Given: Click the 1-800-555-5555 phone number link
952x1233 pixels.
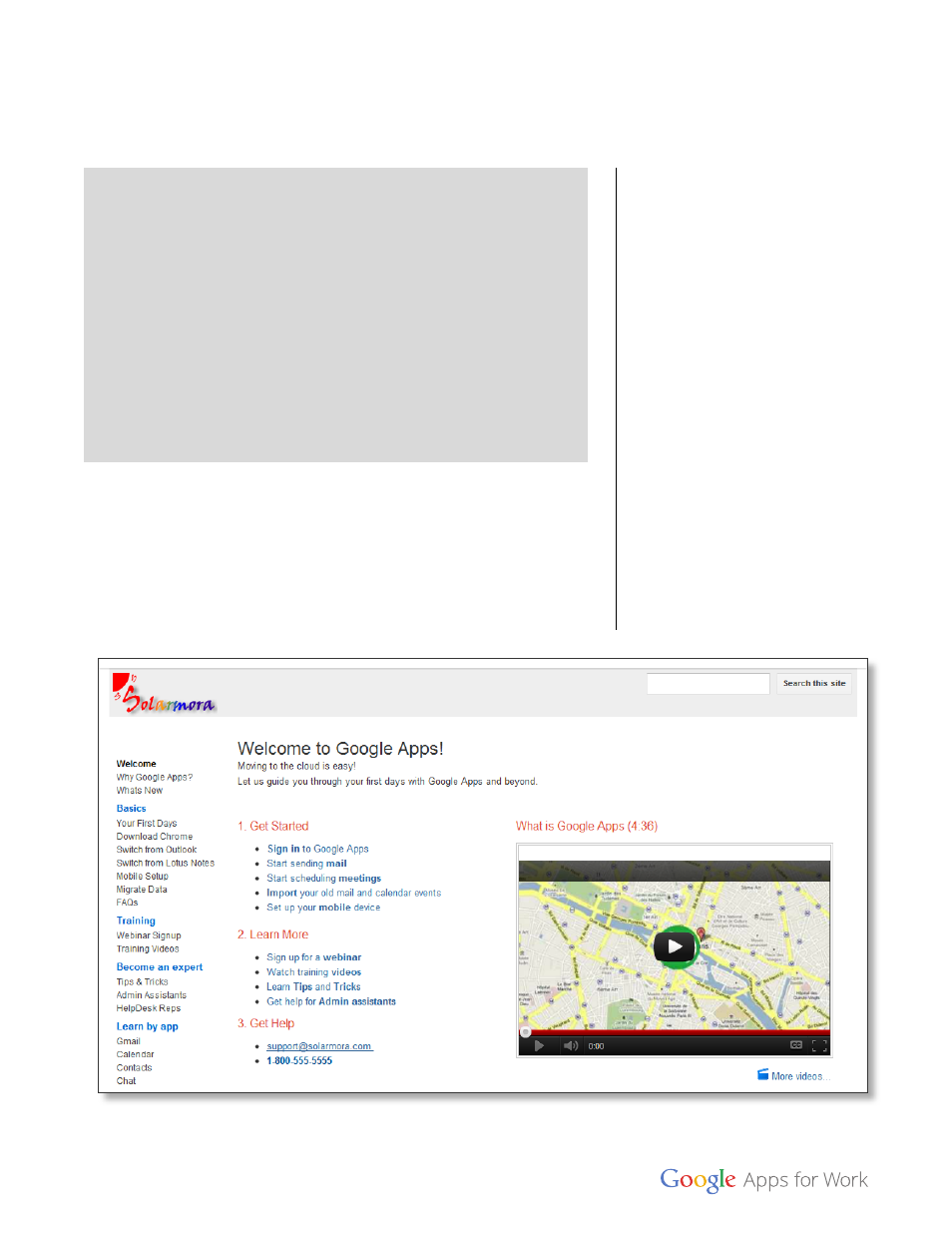Looking at the screenshot, I should (299, 1060).
